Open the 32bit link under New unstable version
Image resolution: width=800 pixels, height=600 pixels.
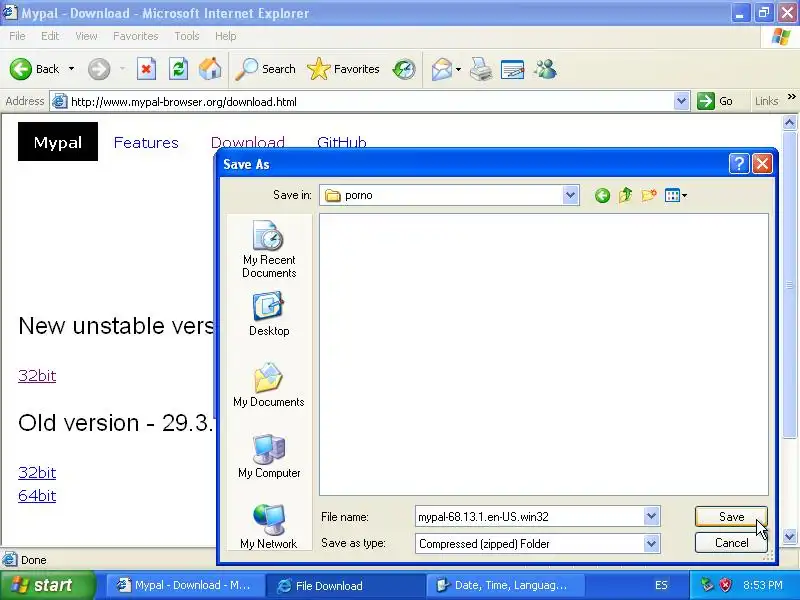point(37,376)
